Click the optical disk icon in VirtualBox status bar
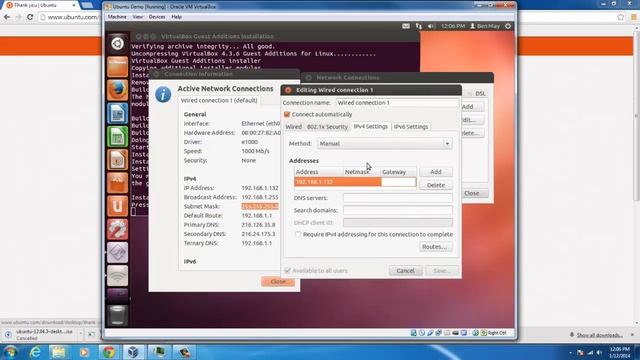This screenshot has width=640, height=360. (x=422, y=333)
